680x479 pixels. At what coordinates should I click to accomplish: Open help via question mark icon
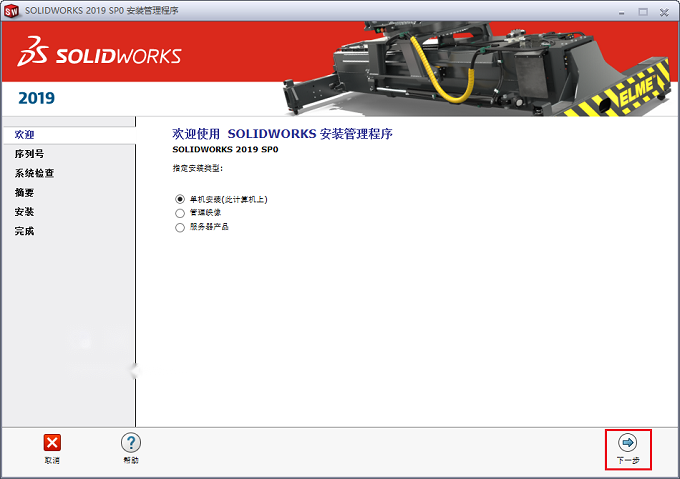coord(131,443)
